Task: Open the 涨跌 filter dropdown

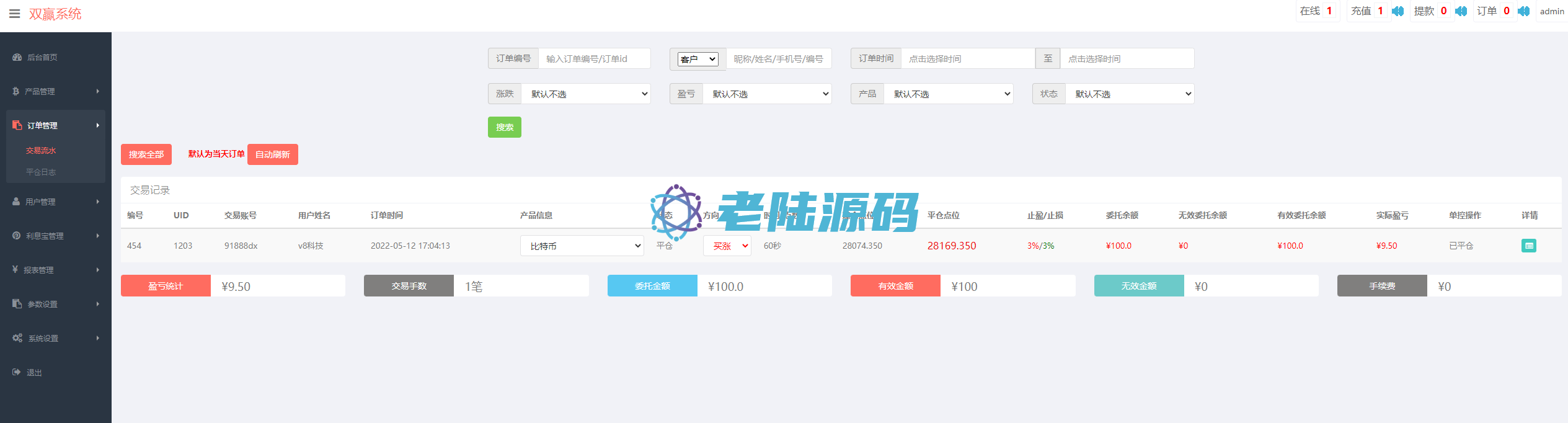Action: pyautogui.click(x=585, y=94)
